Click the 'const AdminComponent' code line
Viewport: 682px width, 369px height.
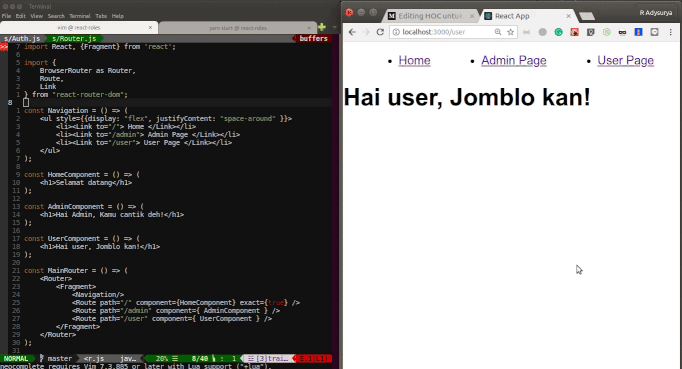[84, 206]
